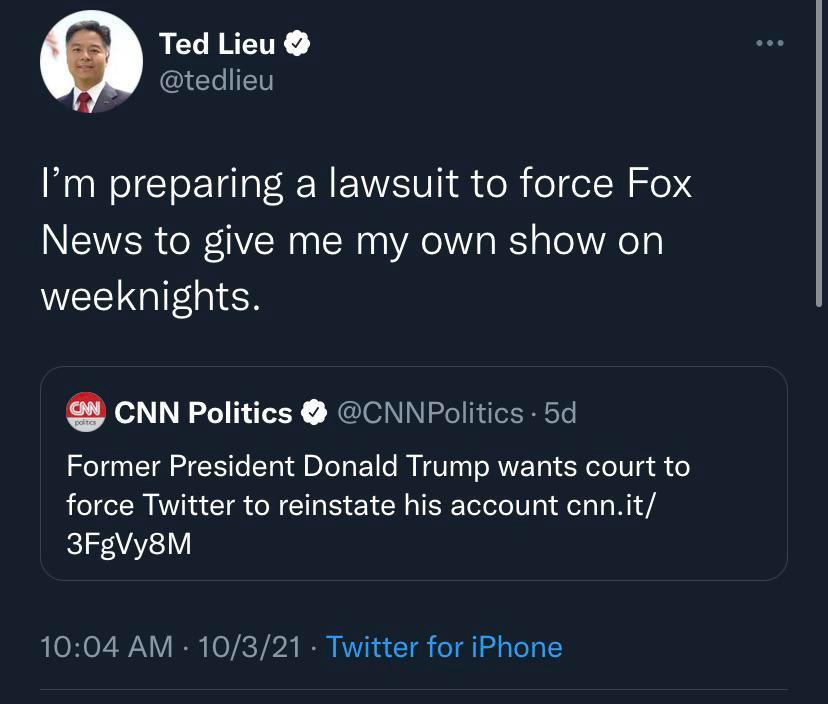828x704 pixels.
Task: Open Ted Lieu's profile via his display name
Action: click(x=216, y=43)
